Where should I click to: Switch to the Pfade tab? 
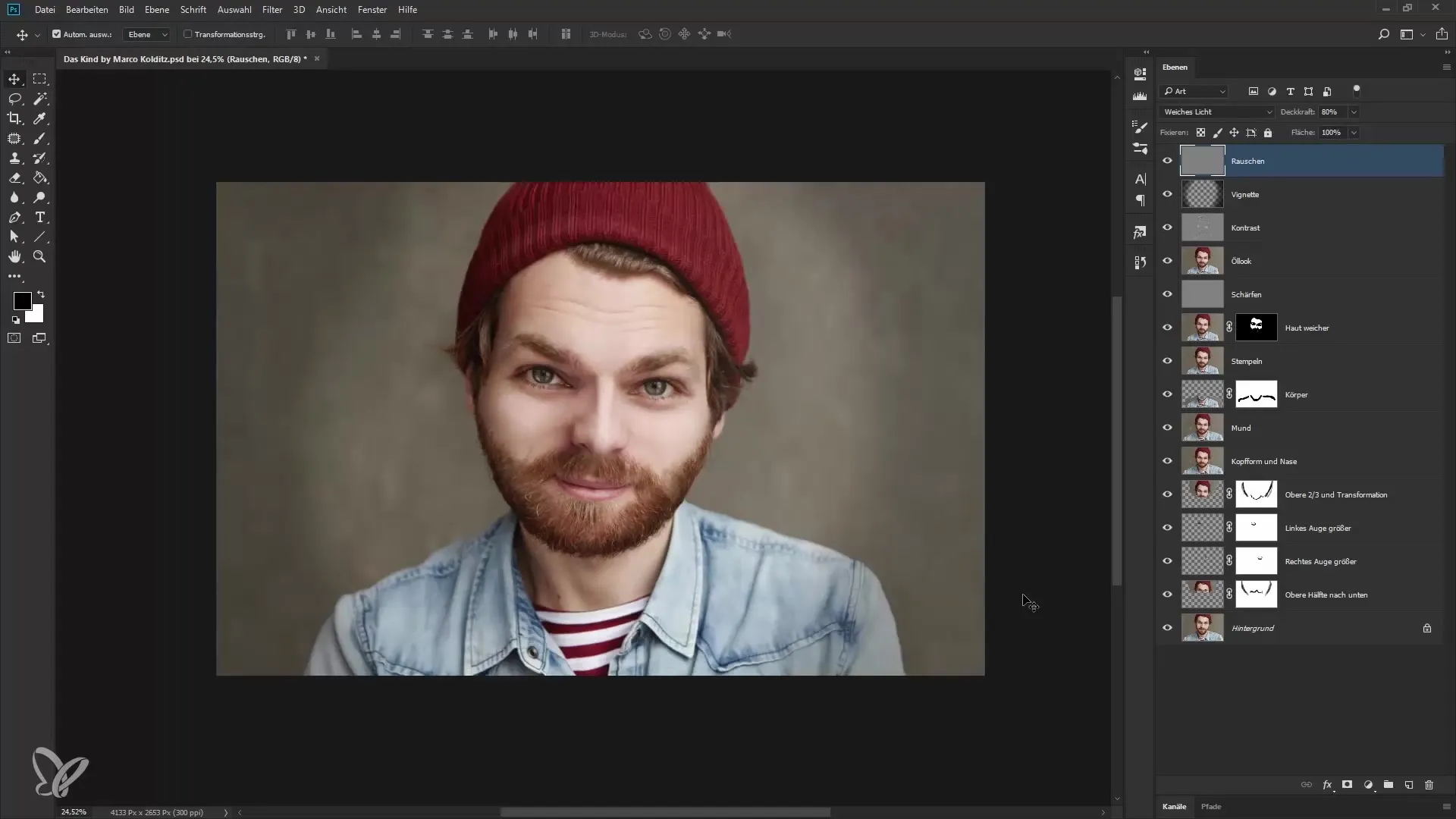tap(1211, 807)
